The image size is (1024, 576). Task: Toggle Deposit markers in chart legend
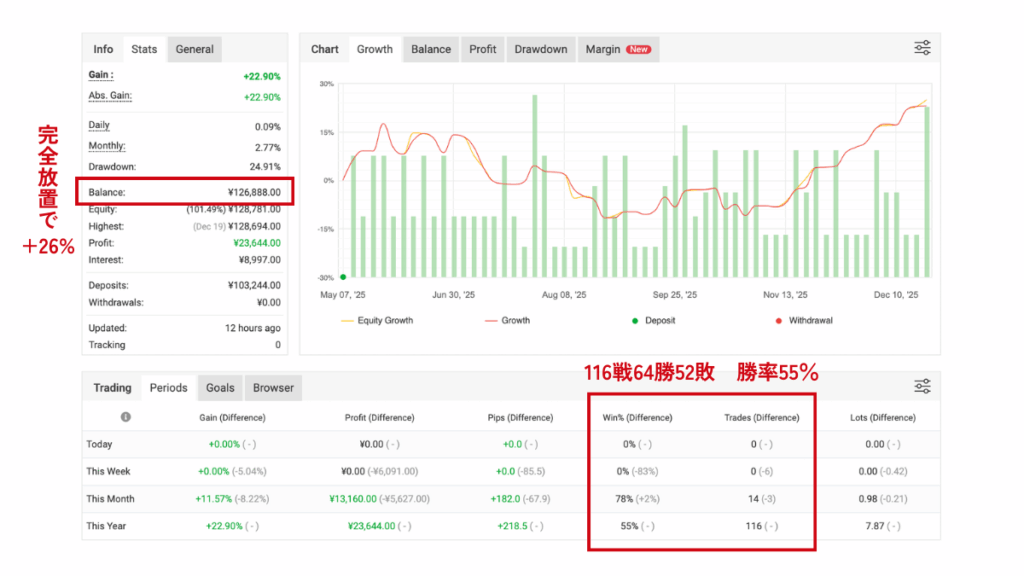pos(655,320)
